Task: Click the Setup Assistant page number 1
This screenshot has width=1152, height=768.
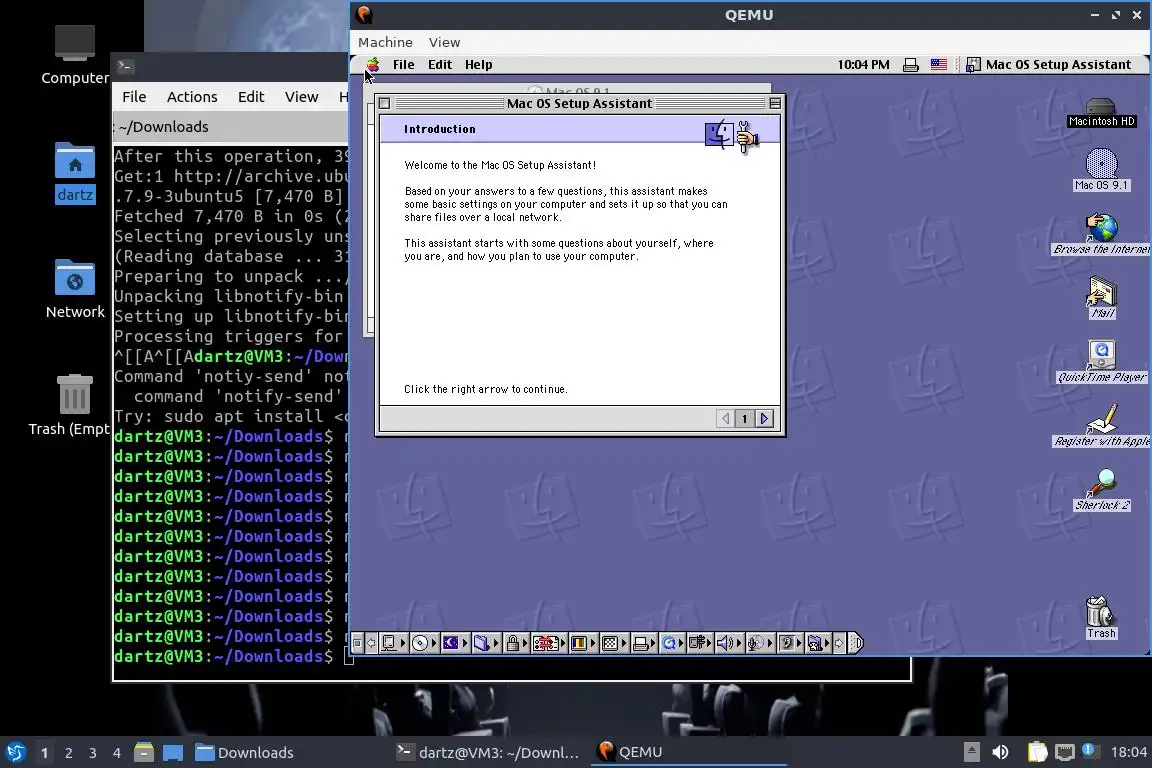Action: (x=744, y=418)
